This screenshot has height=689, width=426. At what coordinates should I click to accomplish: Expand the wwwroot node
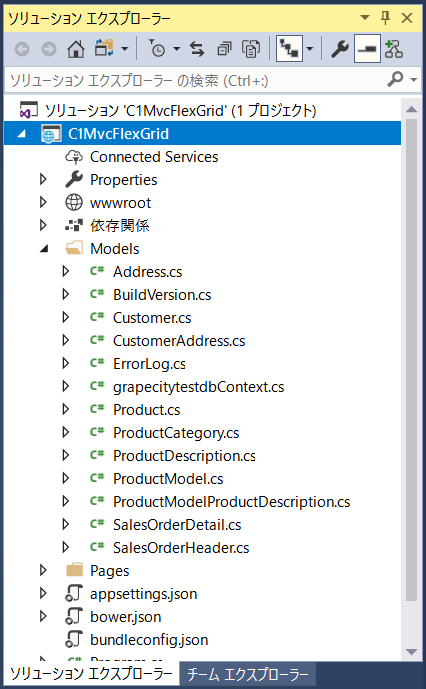[x=43, y=203]
